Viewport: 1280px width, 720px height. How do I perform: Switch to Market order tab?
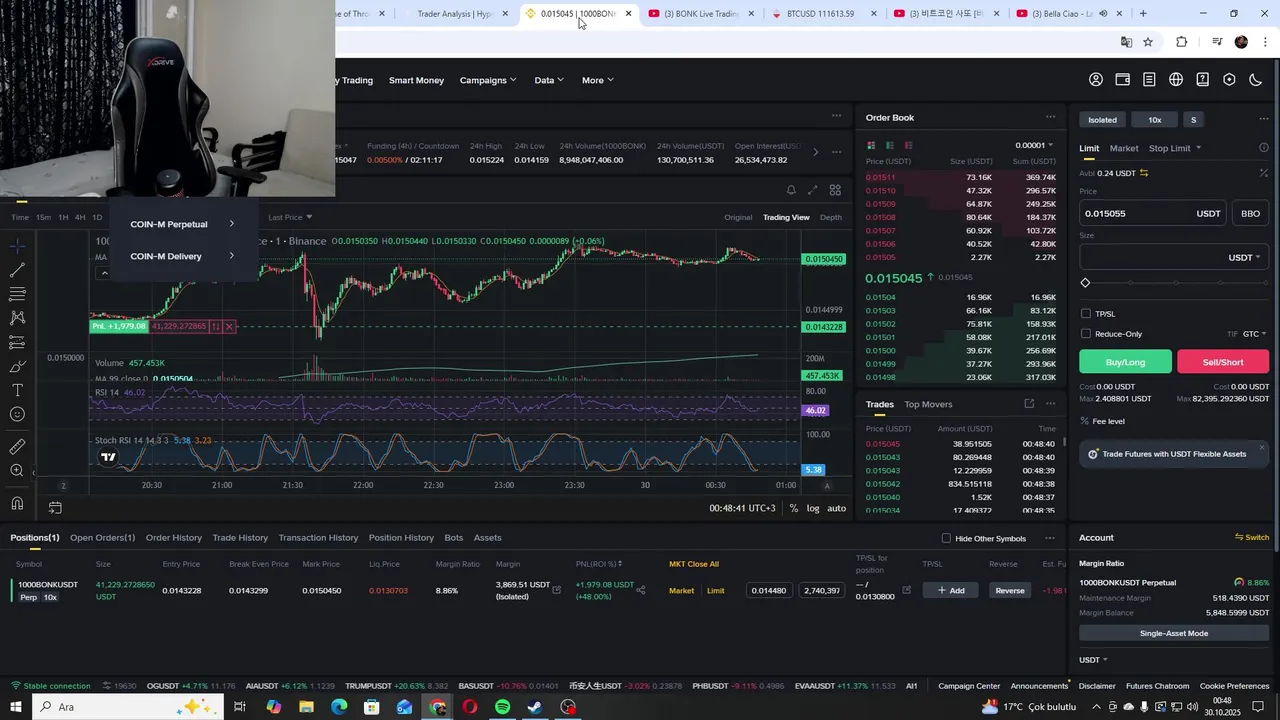point(1124,148)
